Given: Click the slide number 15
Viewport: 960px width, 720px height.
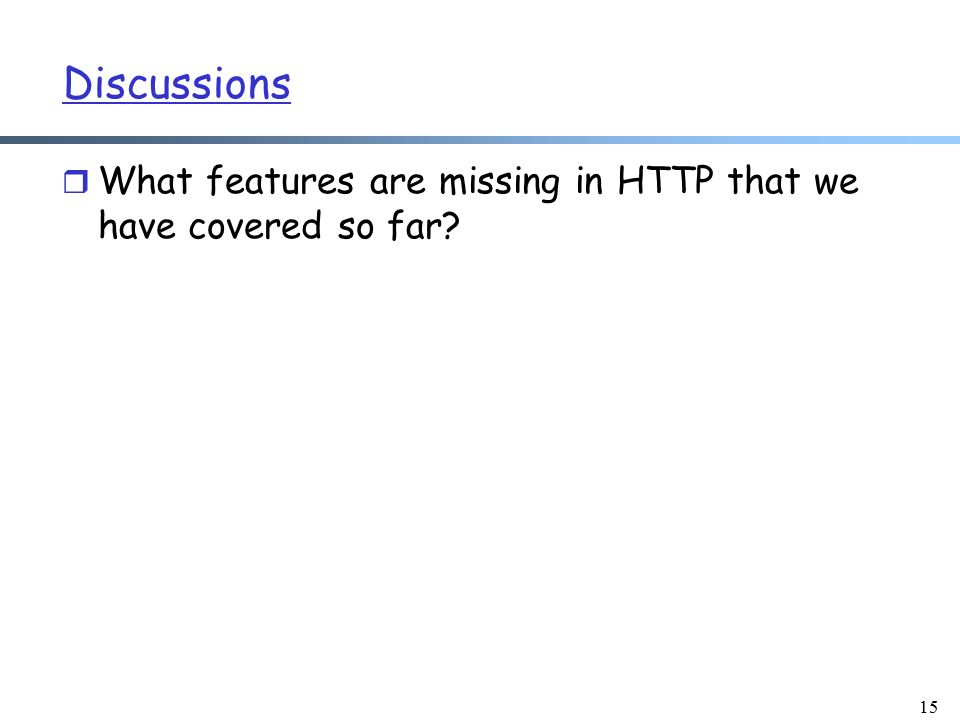Looking at the screenshot, I should (928, 707).
